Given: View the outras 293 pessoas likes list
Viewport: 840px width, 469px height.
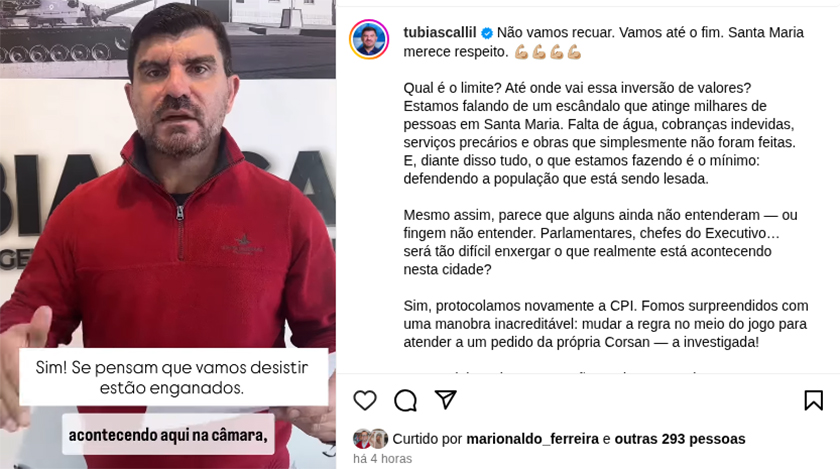Looking at the screenshot, I should (680, 439).
